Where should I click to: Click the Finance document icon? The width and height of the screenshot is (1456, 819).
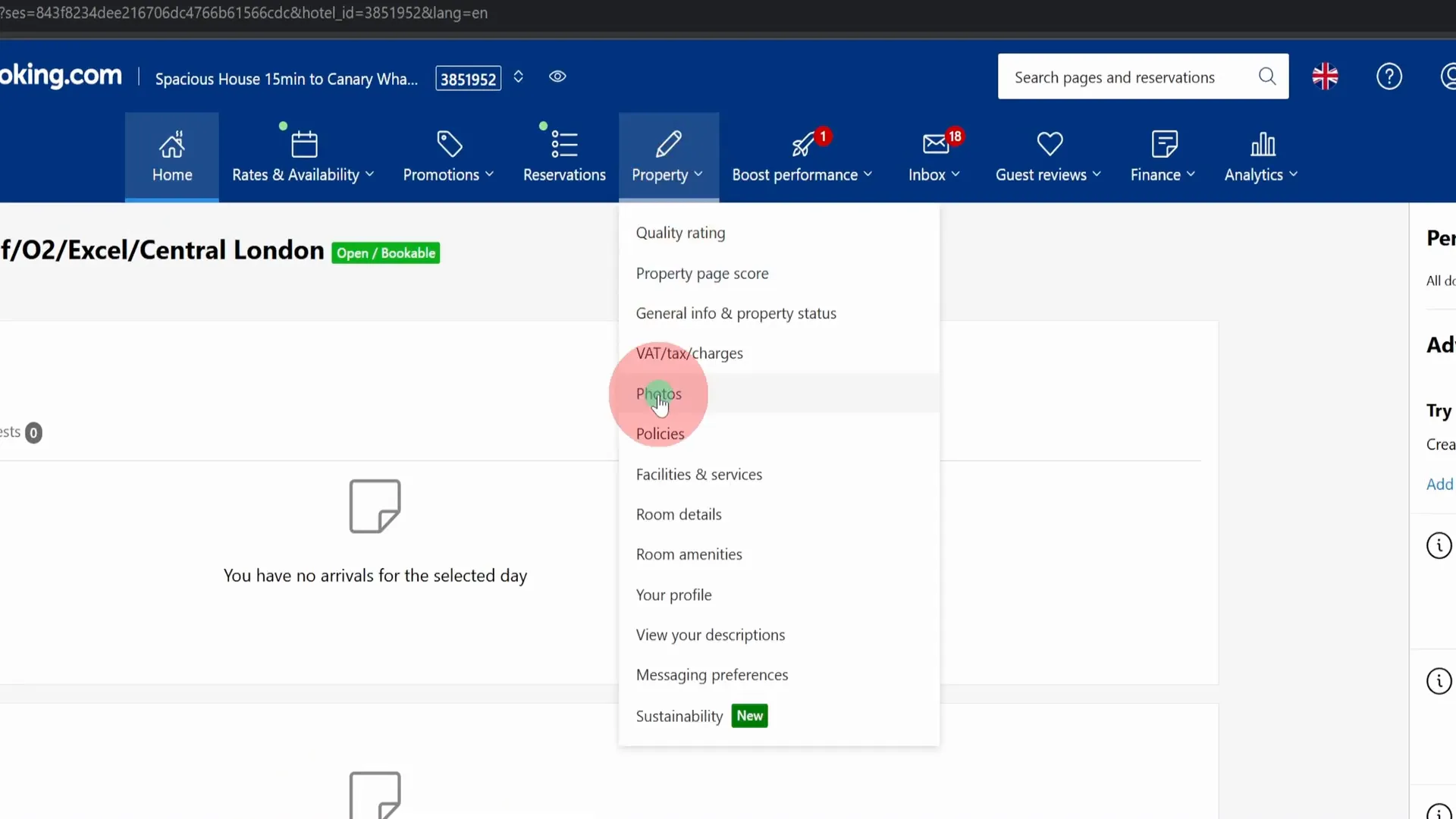point(1164,144)
